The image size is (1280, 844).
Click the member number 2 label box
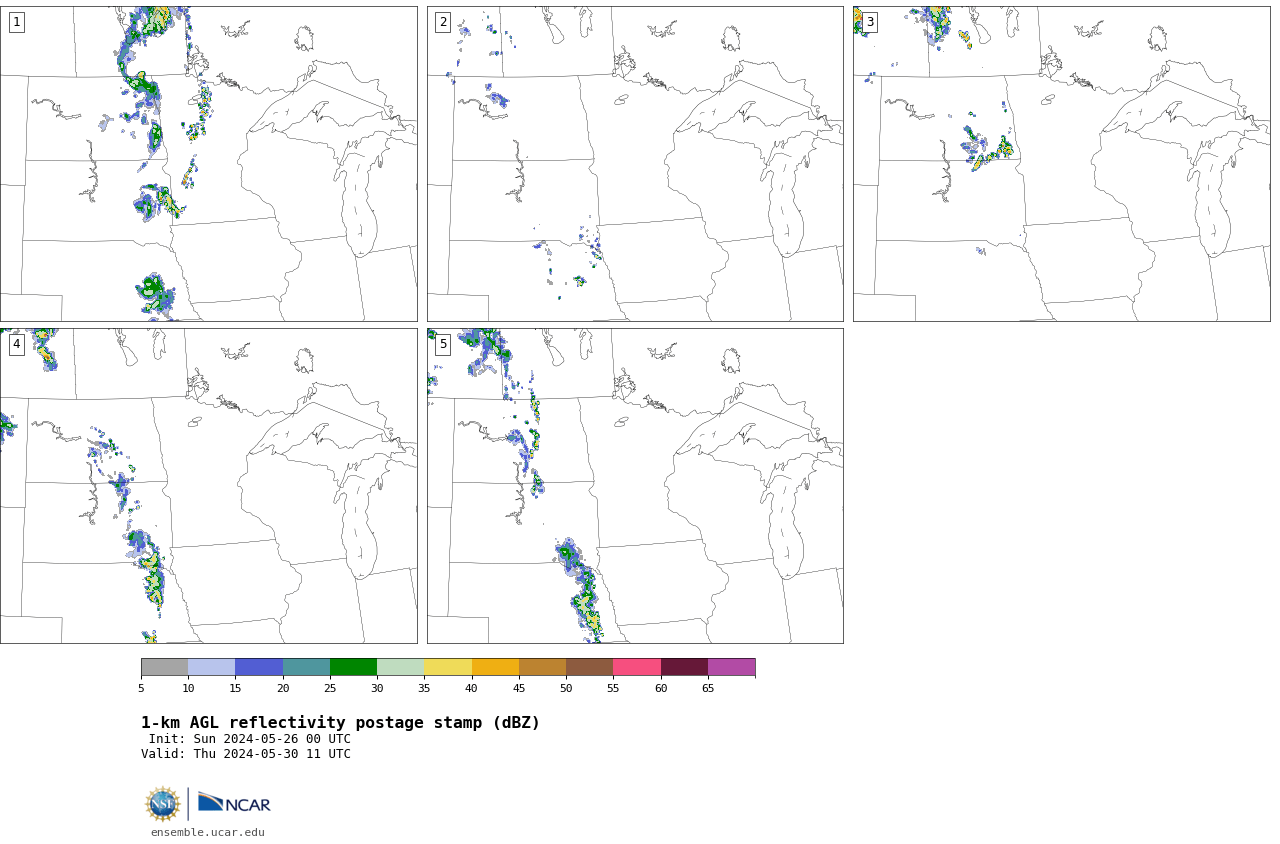tap(443, 22)
